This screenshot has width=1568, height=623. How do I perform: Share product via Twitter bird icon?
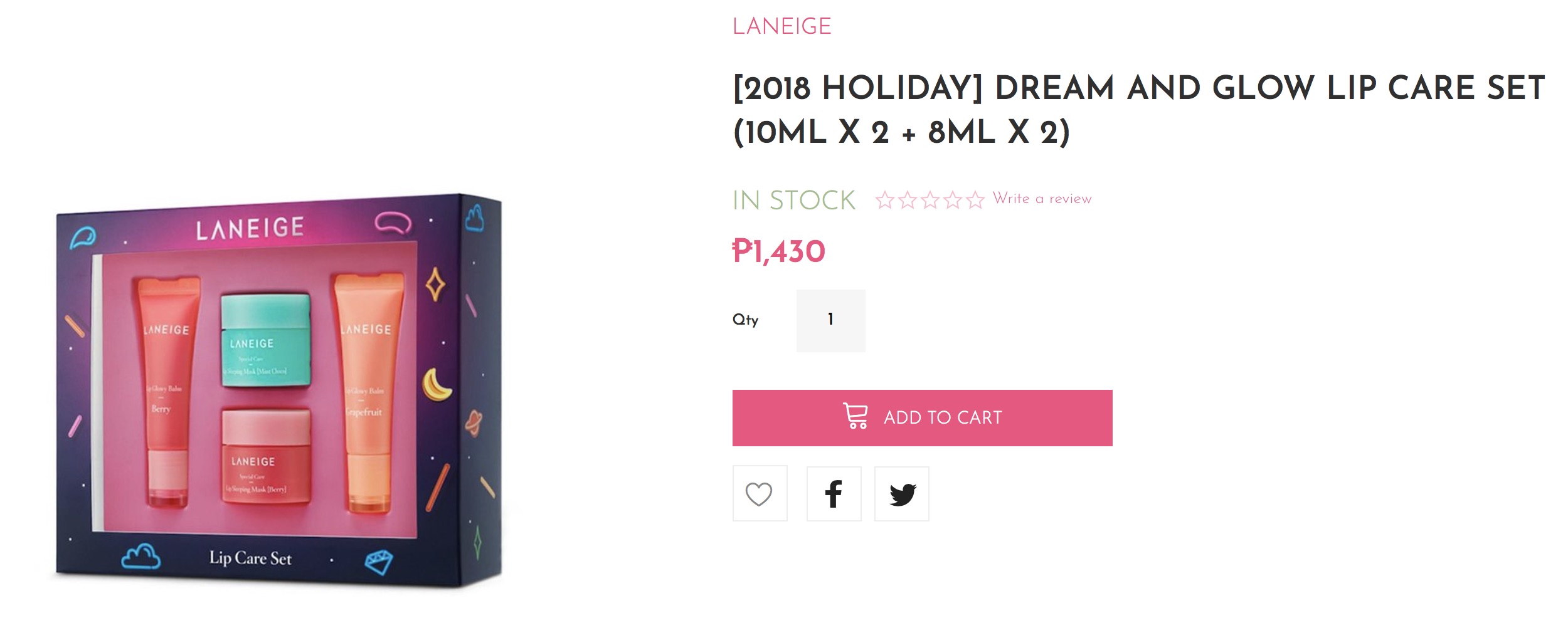pyautogui.click(x=902, y=494)
